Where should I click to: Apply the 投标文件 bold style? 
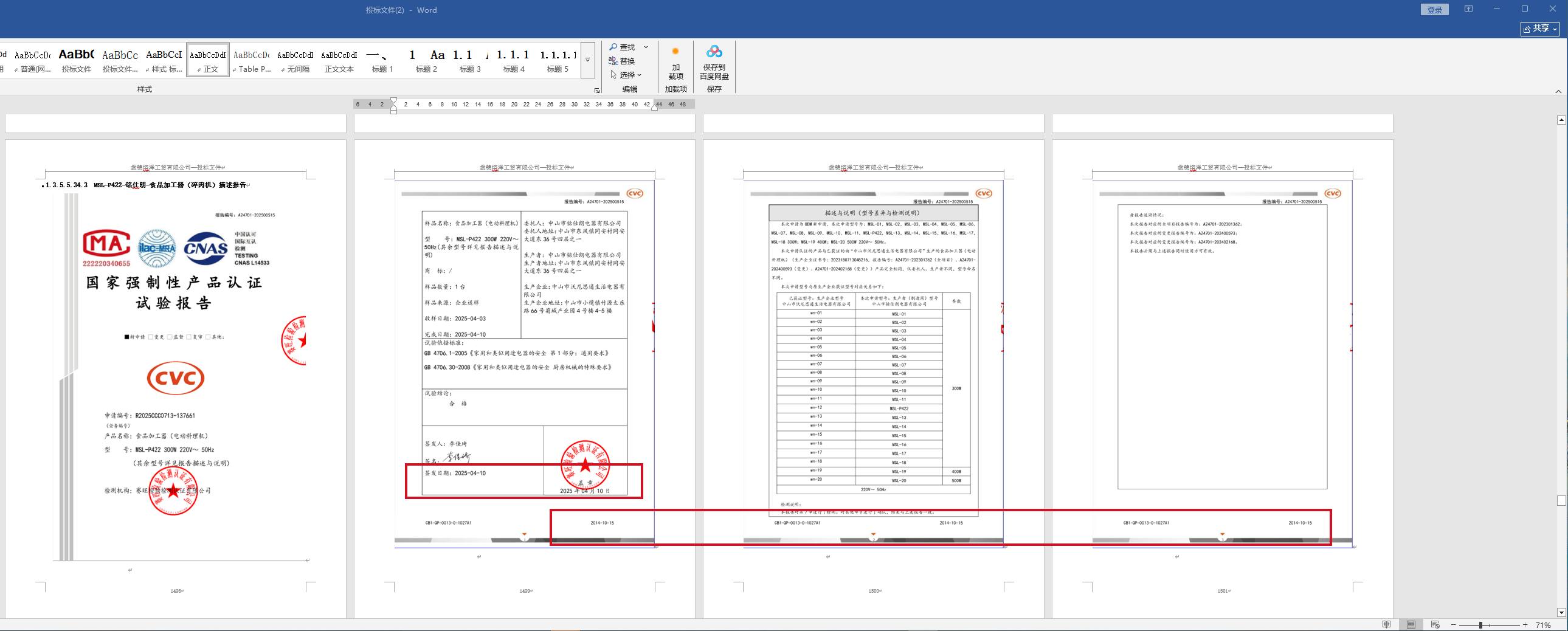[x=77, y=60]
